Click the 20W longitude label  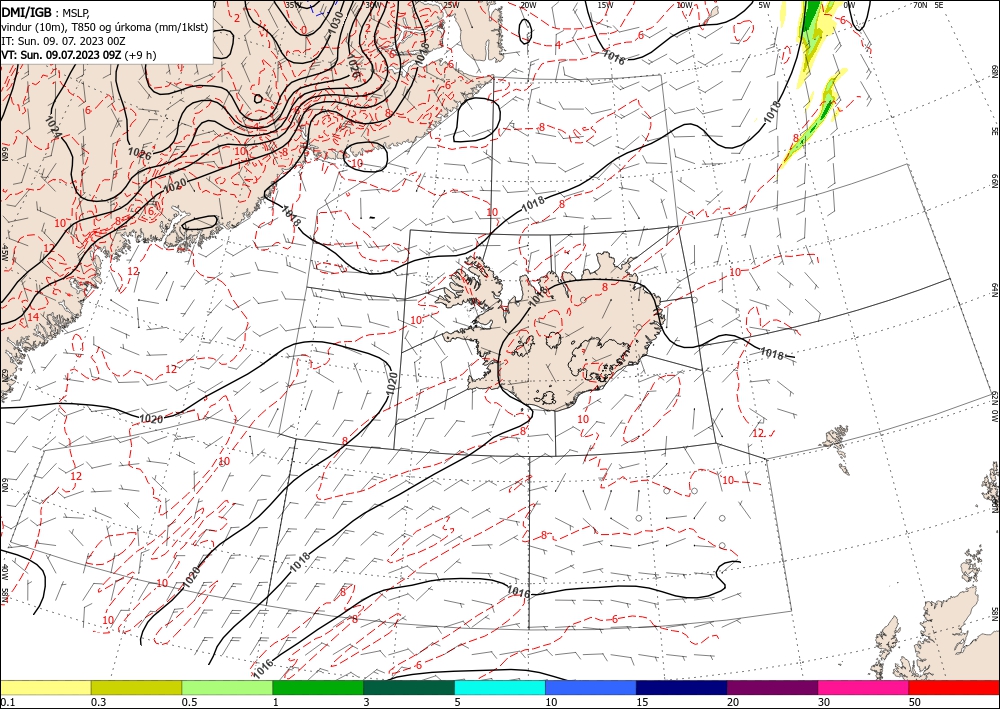pos(527,5)
